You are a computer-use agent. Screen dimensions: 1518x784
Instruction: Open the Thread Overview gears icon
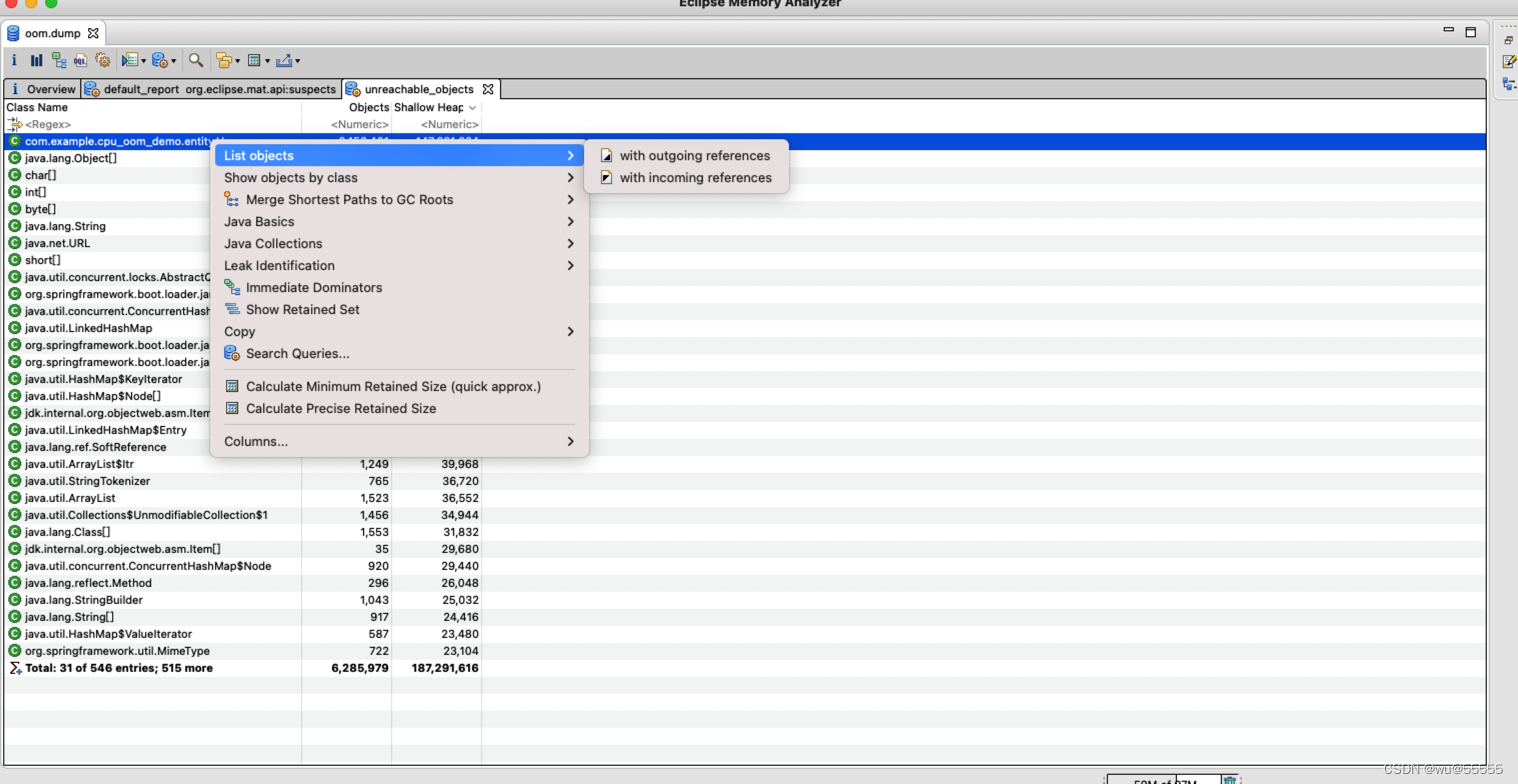[102, 60]
